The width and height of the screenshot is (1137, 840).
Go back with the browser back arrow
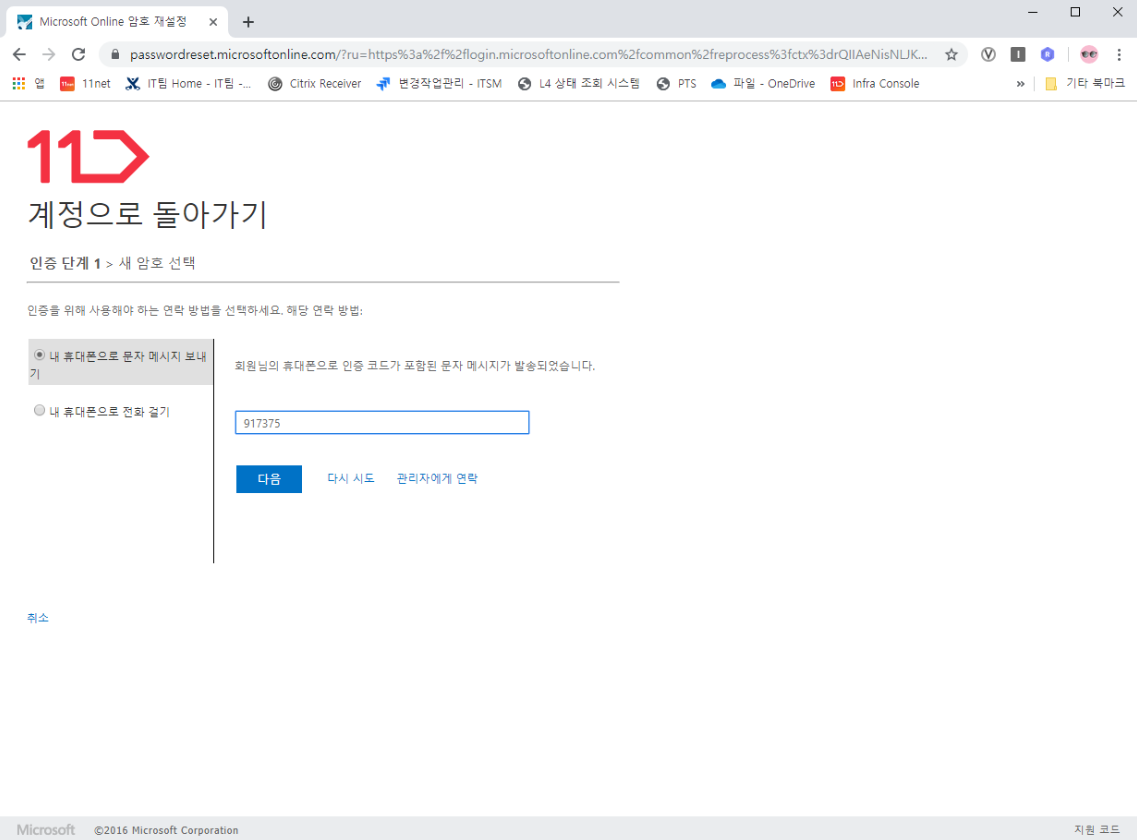(20, 54)
